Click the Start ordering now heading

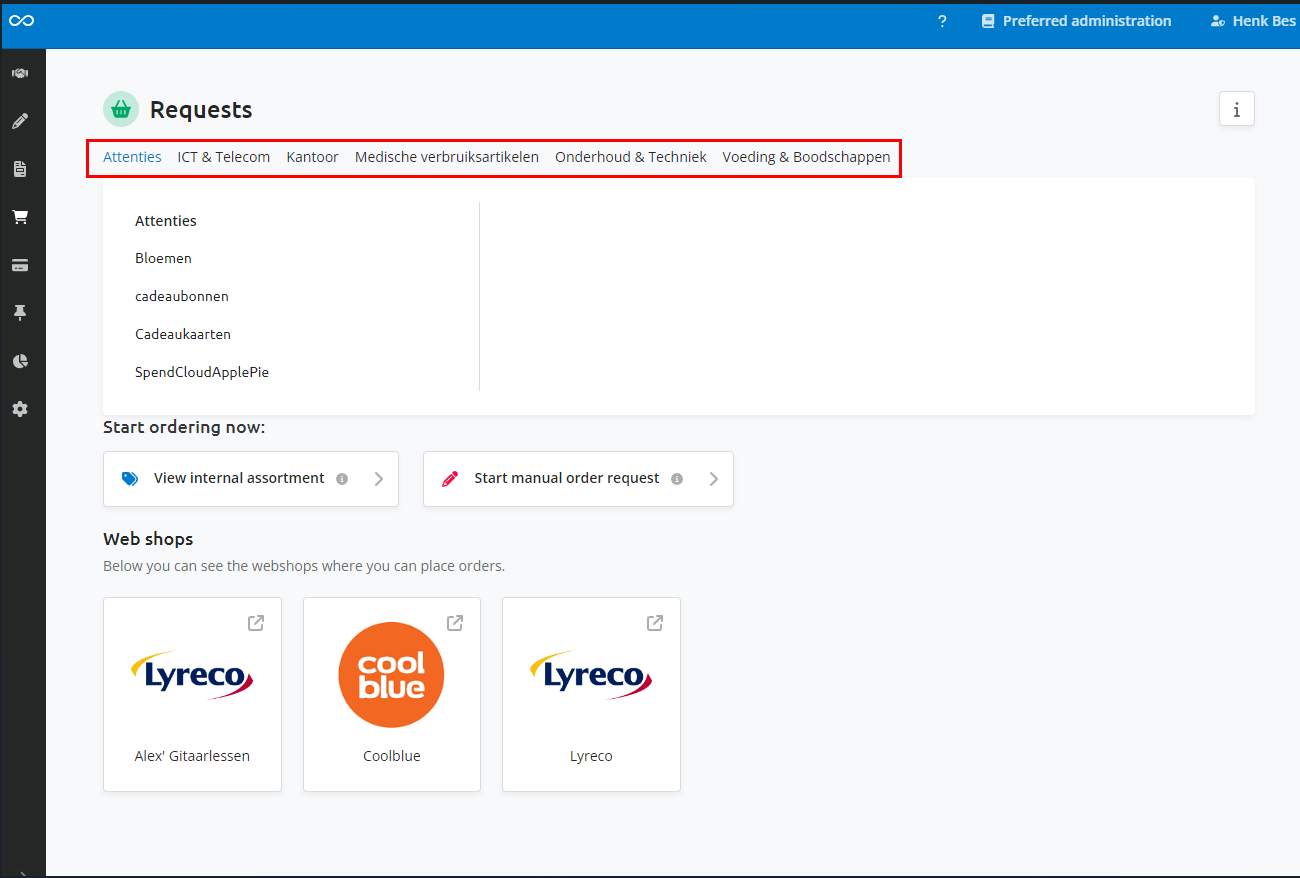[x=184, y=428]
